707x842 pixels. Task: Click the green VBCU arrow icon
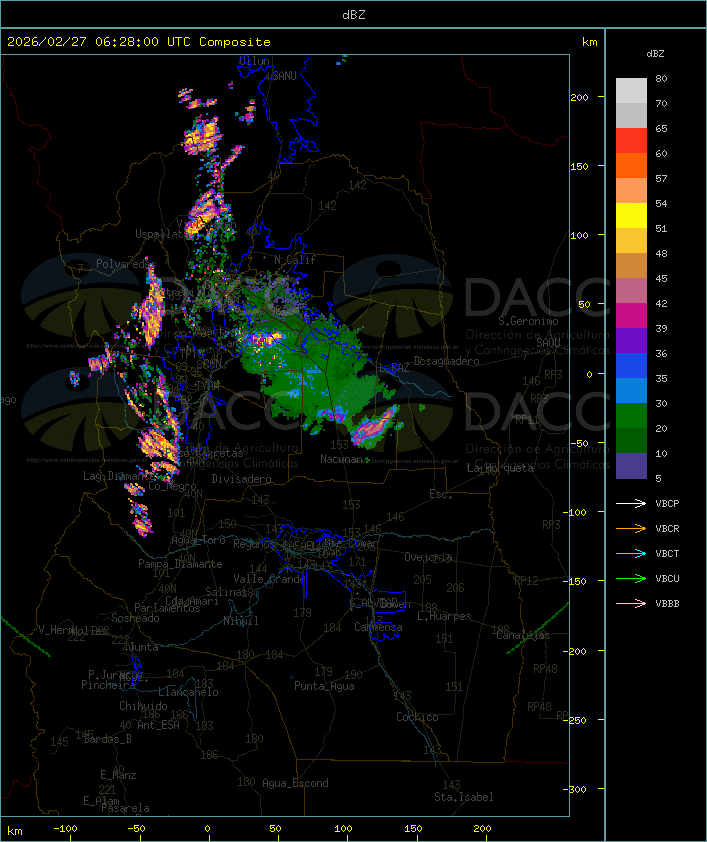631,578
